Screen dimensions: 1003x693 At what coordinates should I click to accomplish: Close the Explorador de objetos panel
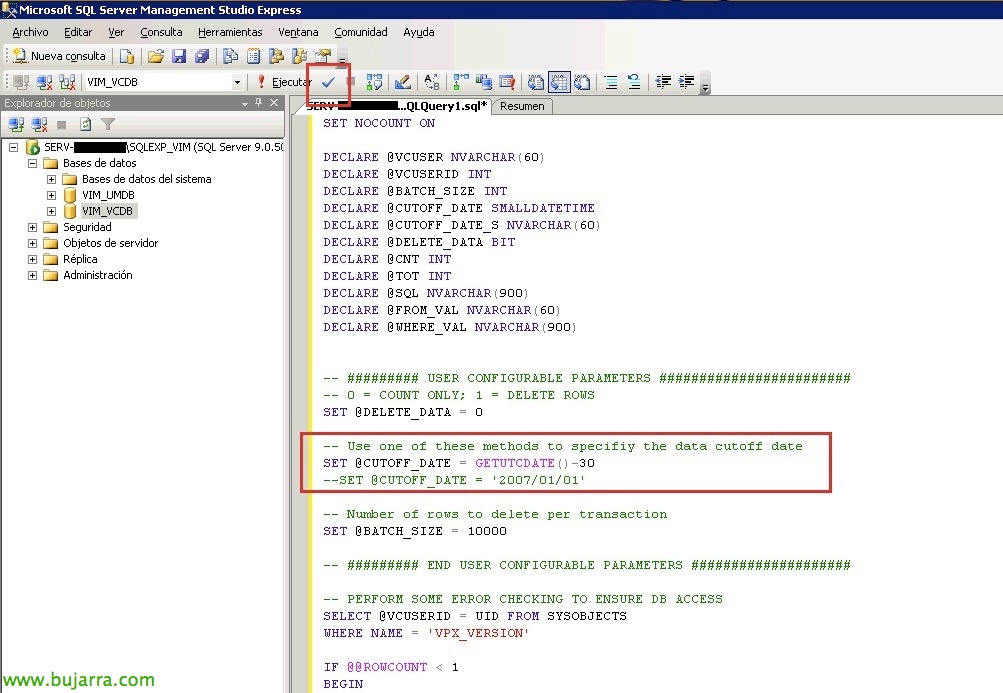point(274,102)
